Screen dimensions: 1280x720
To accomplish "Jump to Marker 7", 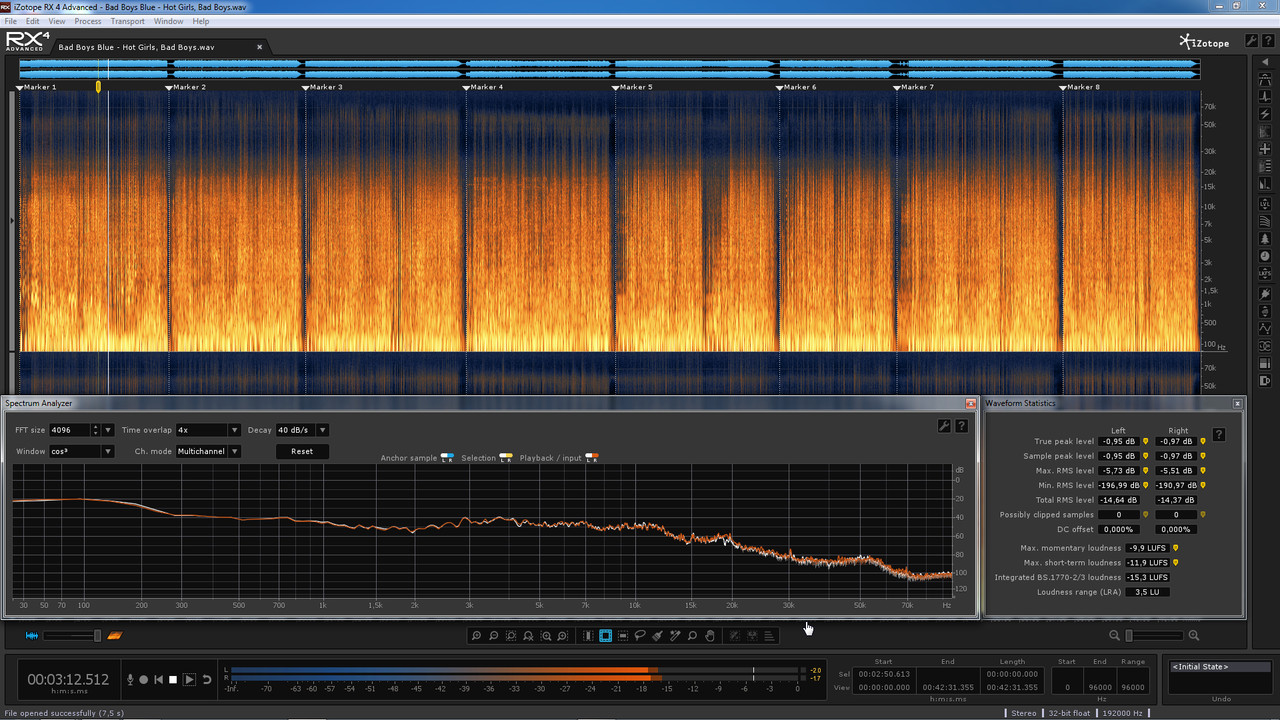I will click(914, 87).
